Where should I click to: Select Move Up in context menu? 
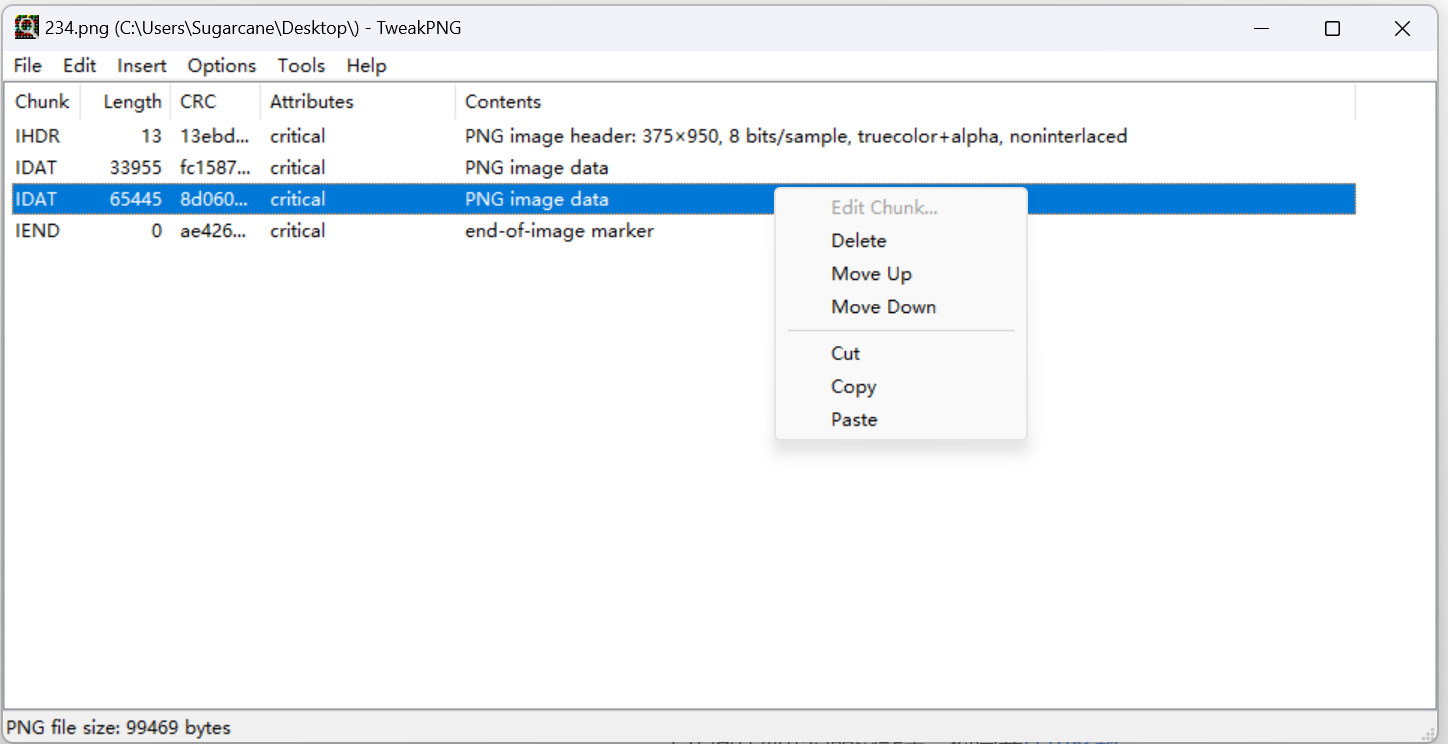[x=871, y=274]
